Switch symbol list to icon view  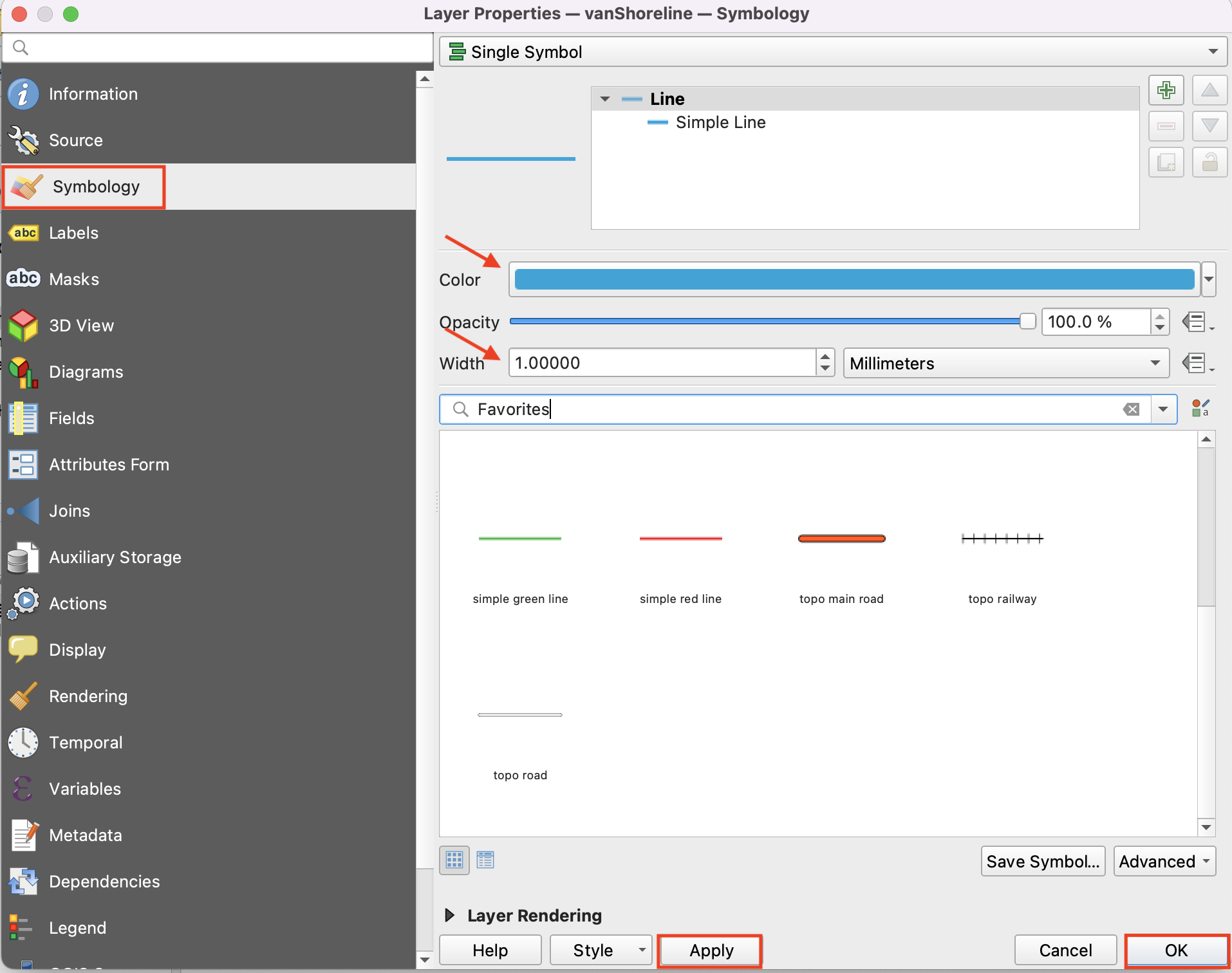tap(454, 860)
